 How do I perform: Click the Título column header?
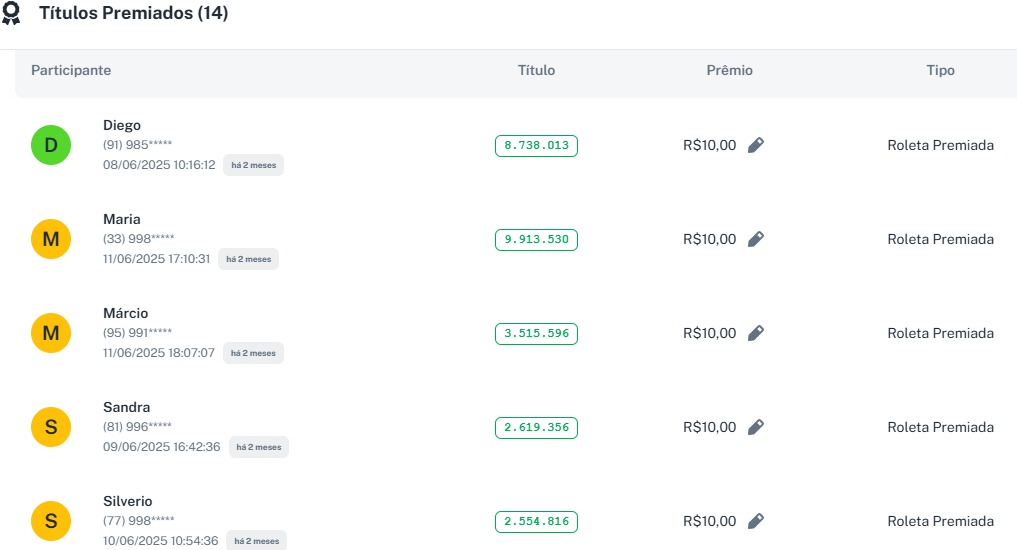(536, 71)
